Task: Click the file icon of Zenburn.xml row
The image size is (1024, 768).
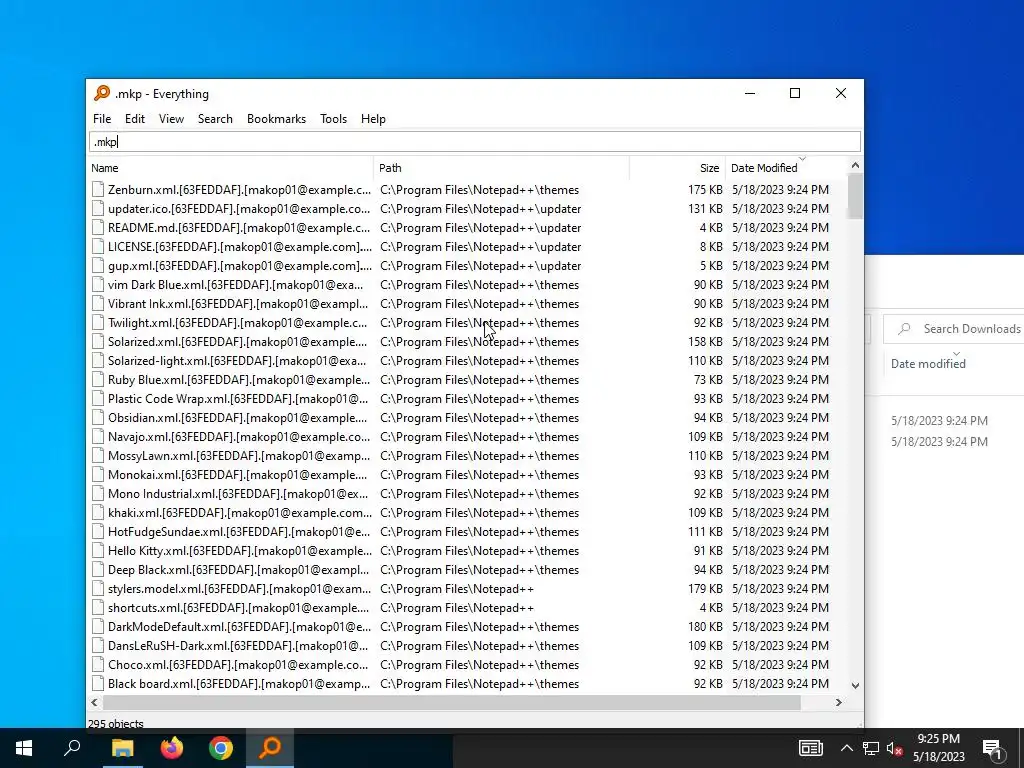Action: [x=98, y=190]
